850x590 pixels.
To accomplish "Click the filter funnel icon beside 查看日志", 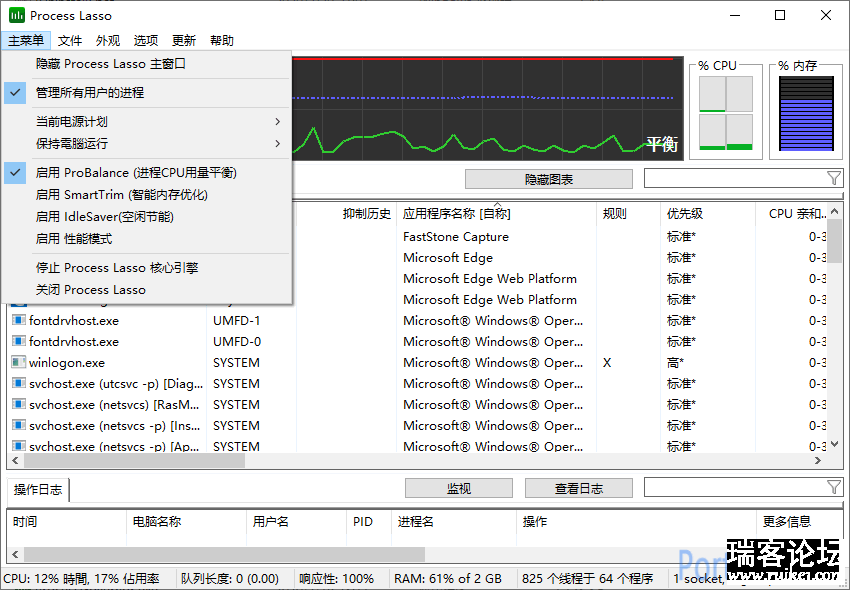I will [834, 487].
